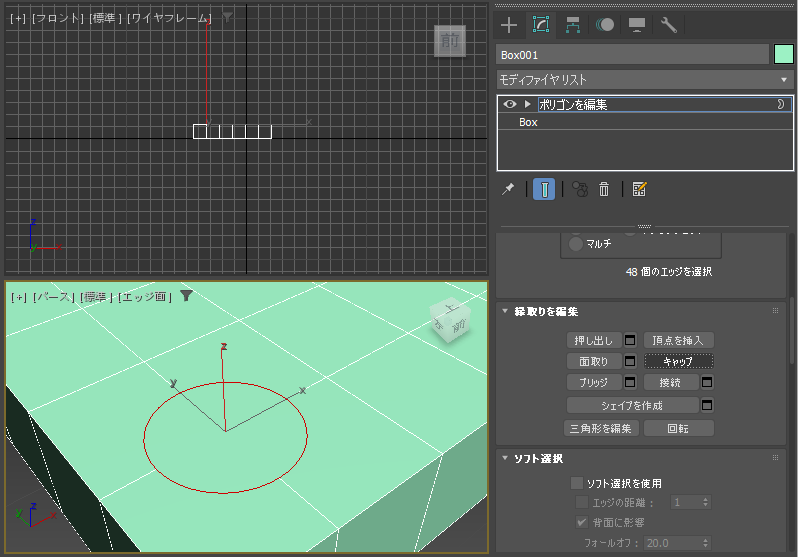Click the エッジの距離 value field

tap(686, 503)
